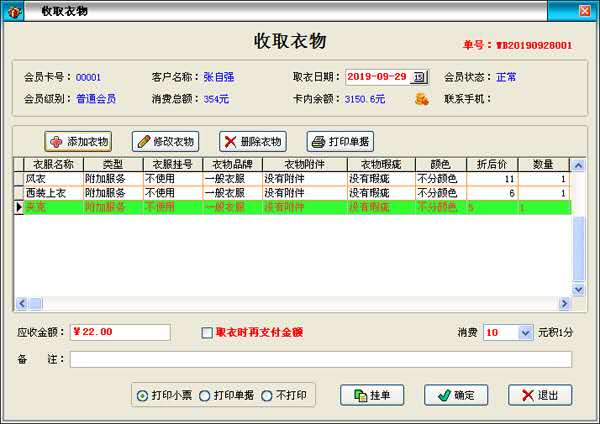Expand the 消费 points dropdown

[526, 332]
